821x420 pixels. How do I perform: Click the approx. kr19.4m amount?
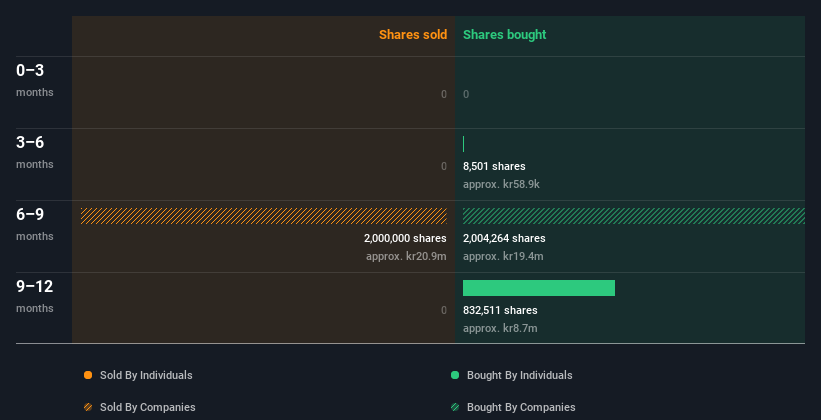tap(503, 257)
